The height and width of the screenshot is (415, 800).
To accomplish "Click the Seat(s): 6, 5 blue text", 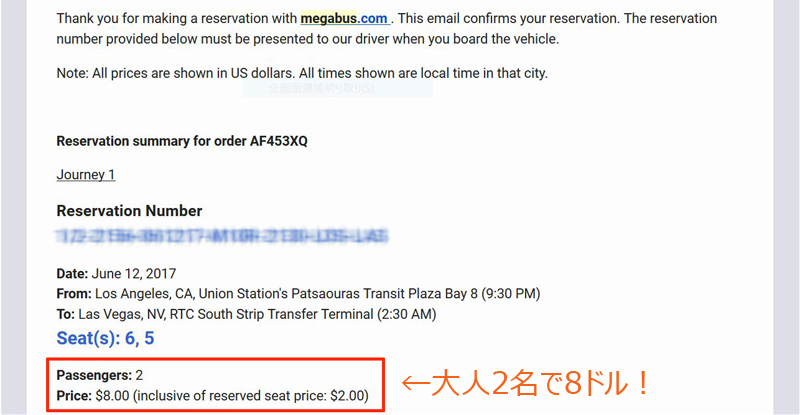I will click(x=105, y=338).
